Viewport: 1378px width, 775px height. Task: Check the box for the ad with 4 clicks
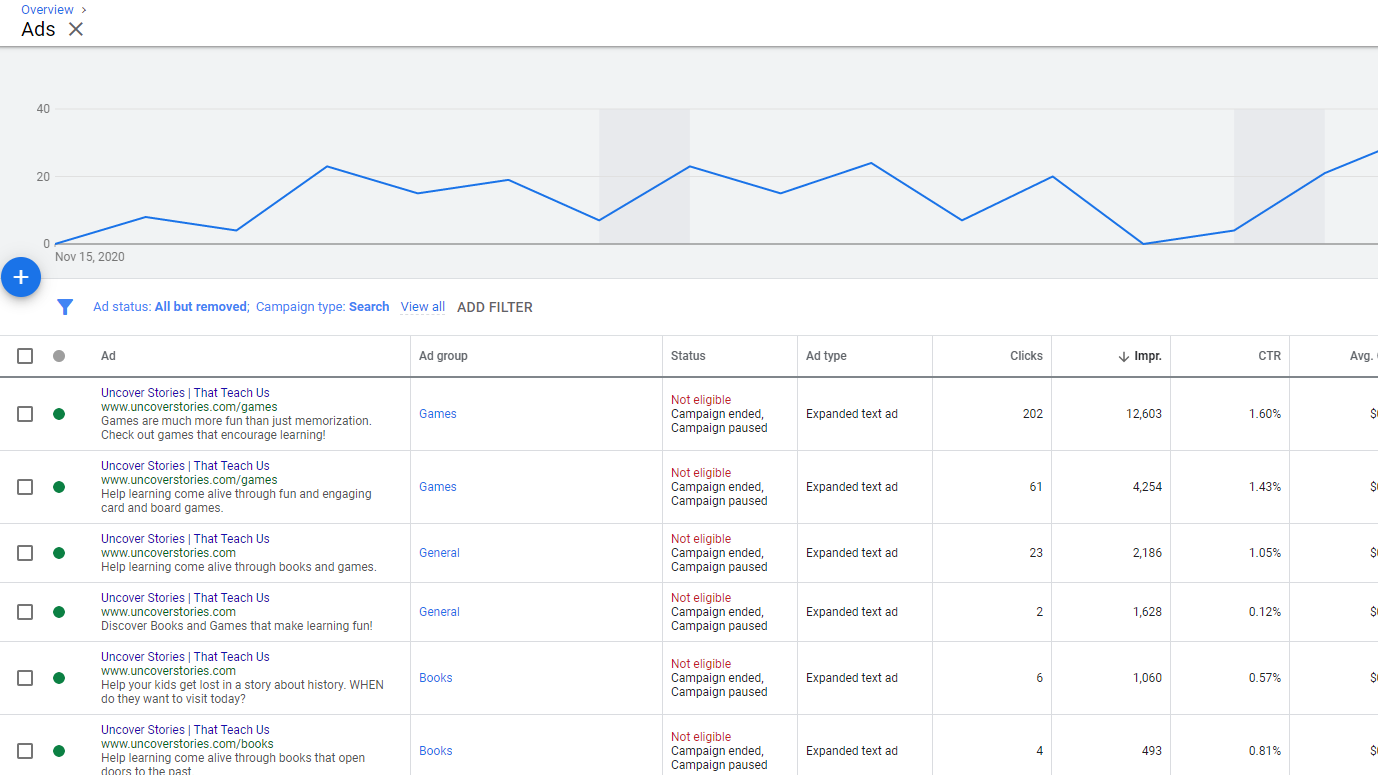(x=25, y=751)
